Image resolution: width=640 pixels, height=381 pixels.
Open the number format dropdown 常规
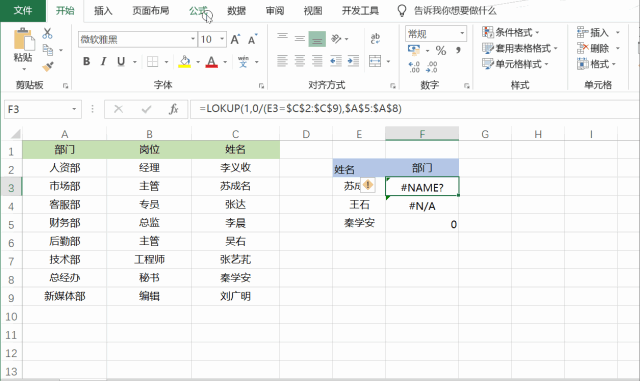coord(462,33)
